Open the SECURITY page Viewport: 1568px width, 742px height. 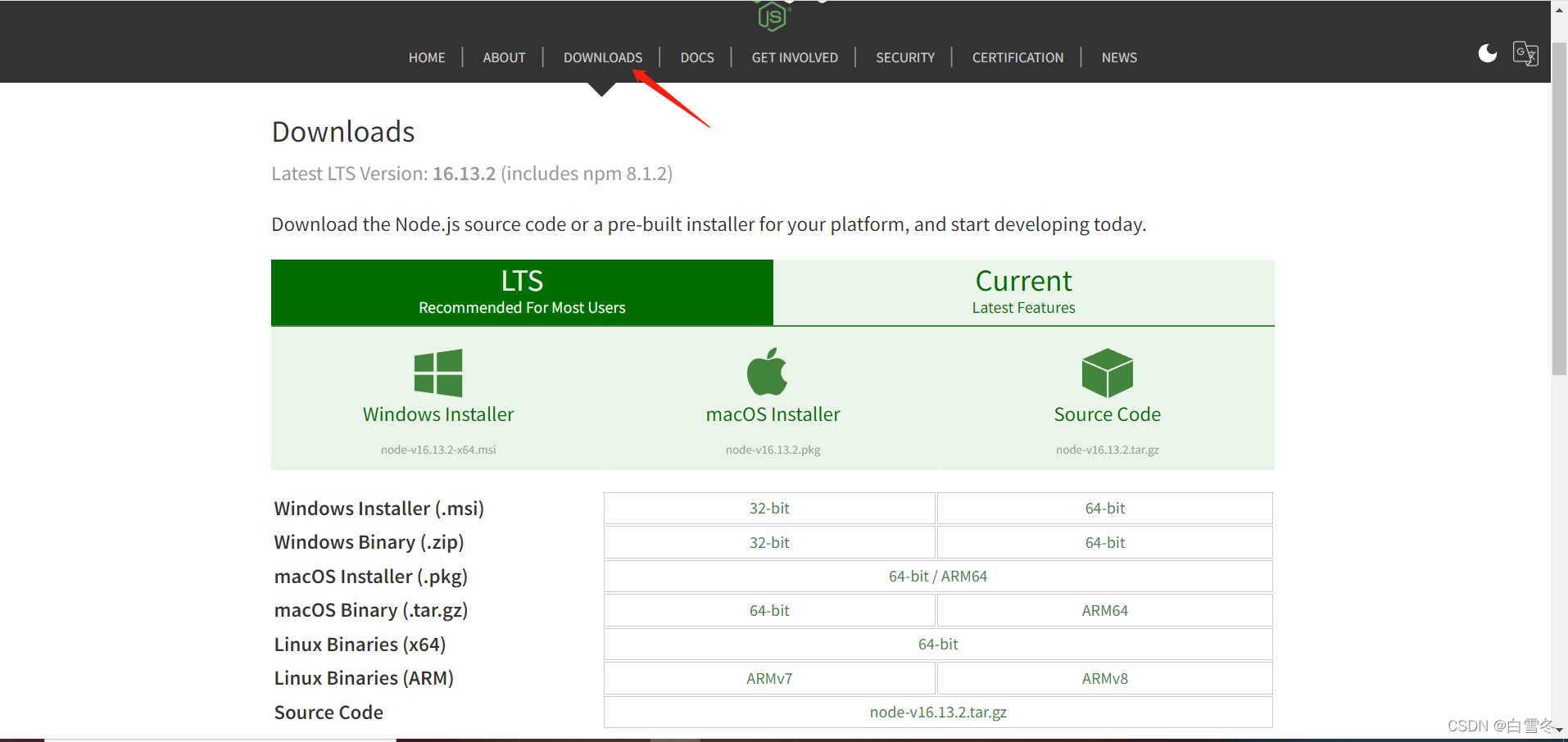tap(905, 57)
